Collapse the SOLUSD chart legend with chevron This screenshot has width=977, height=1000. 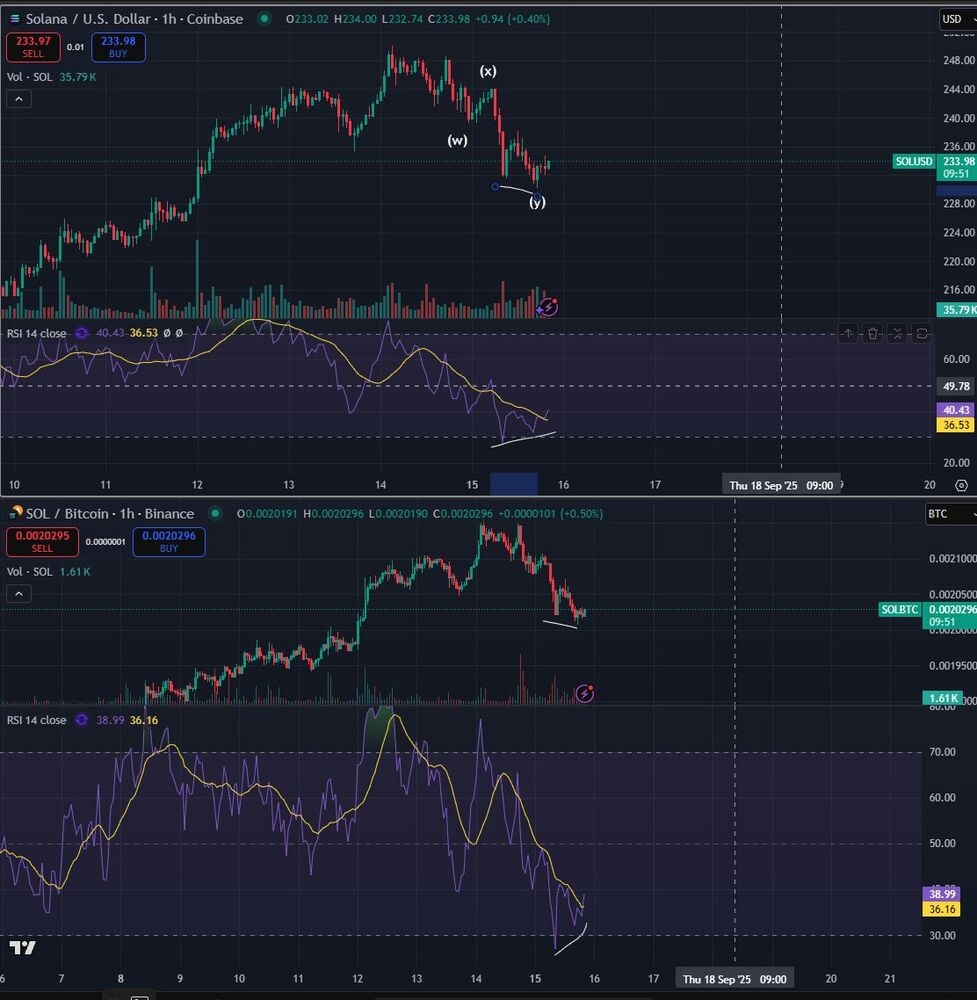(19, 99)
